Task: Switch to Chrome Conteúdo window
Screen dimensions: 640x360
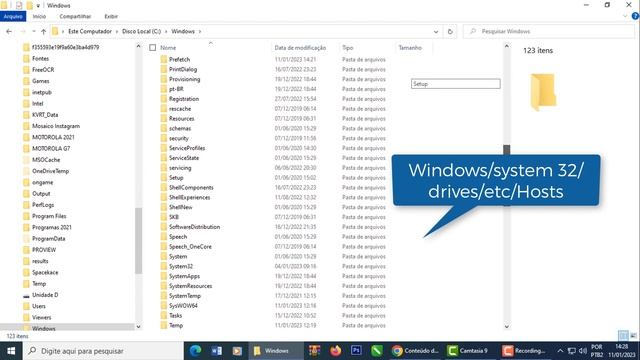Action: point(416,351)
